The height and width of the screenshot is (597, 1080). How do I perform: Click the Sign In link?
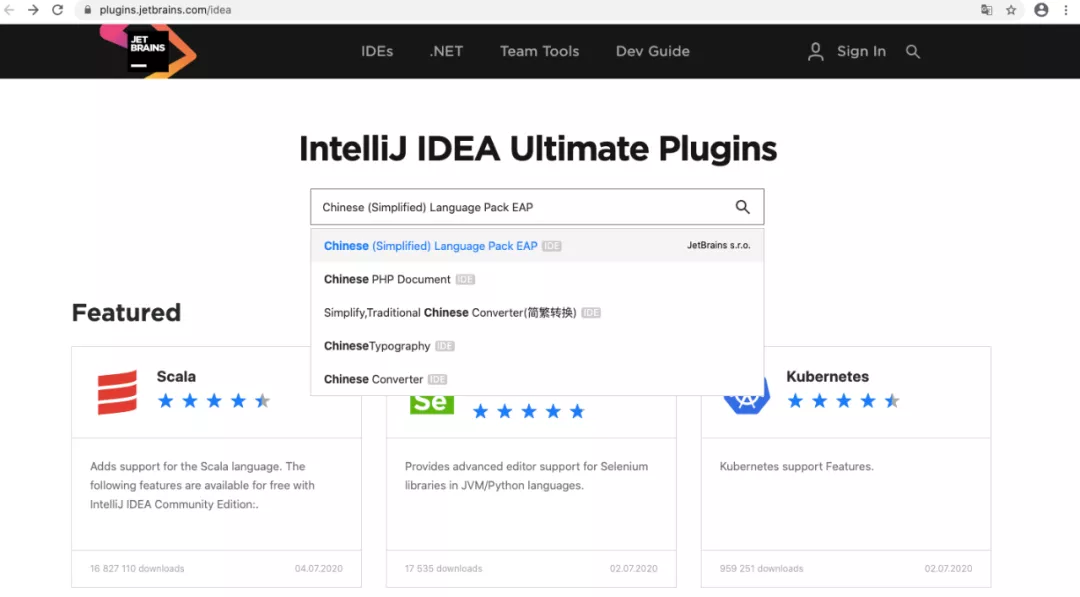click(x=861, y=52)
